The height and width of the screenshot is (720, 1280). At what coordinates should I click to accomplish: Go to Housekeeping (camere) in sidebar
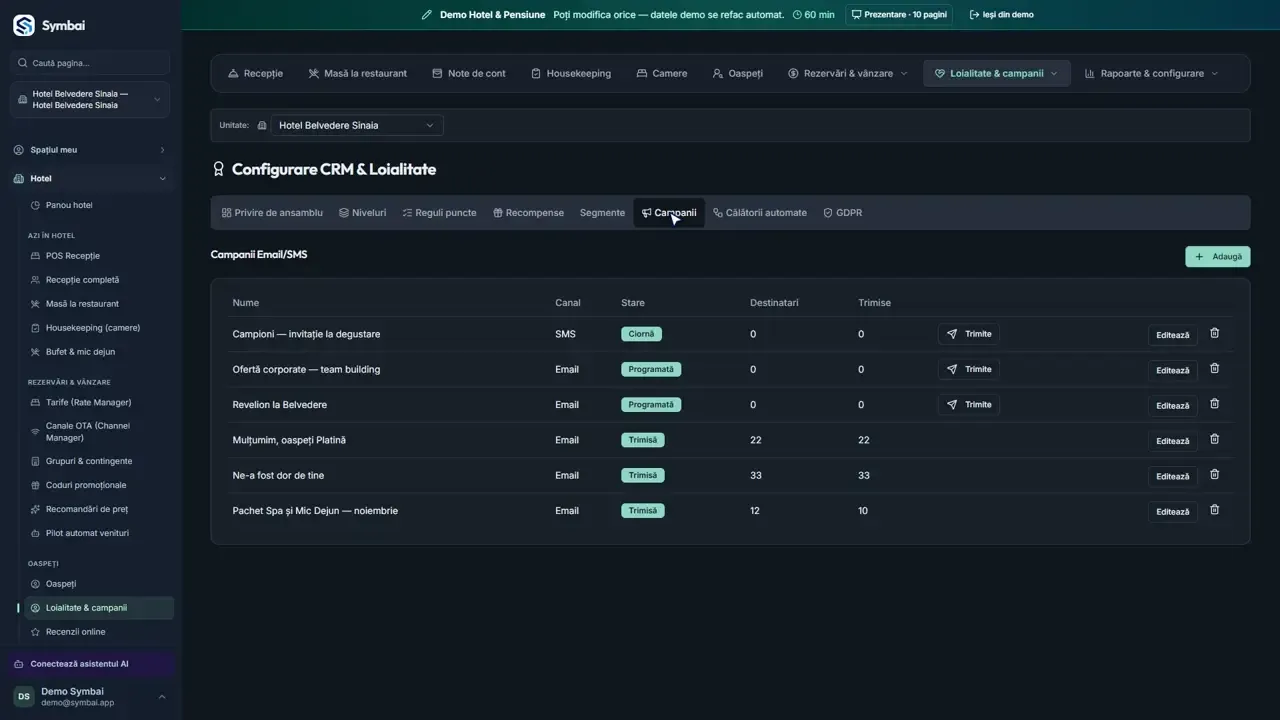(x=98, y=328)
